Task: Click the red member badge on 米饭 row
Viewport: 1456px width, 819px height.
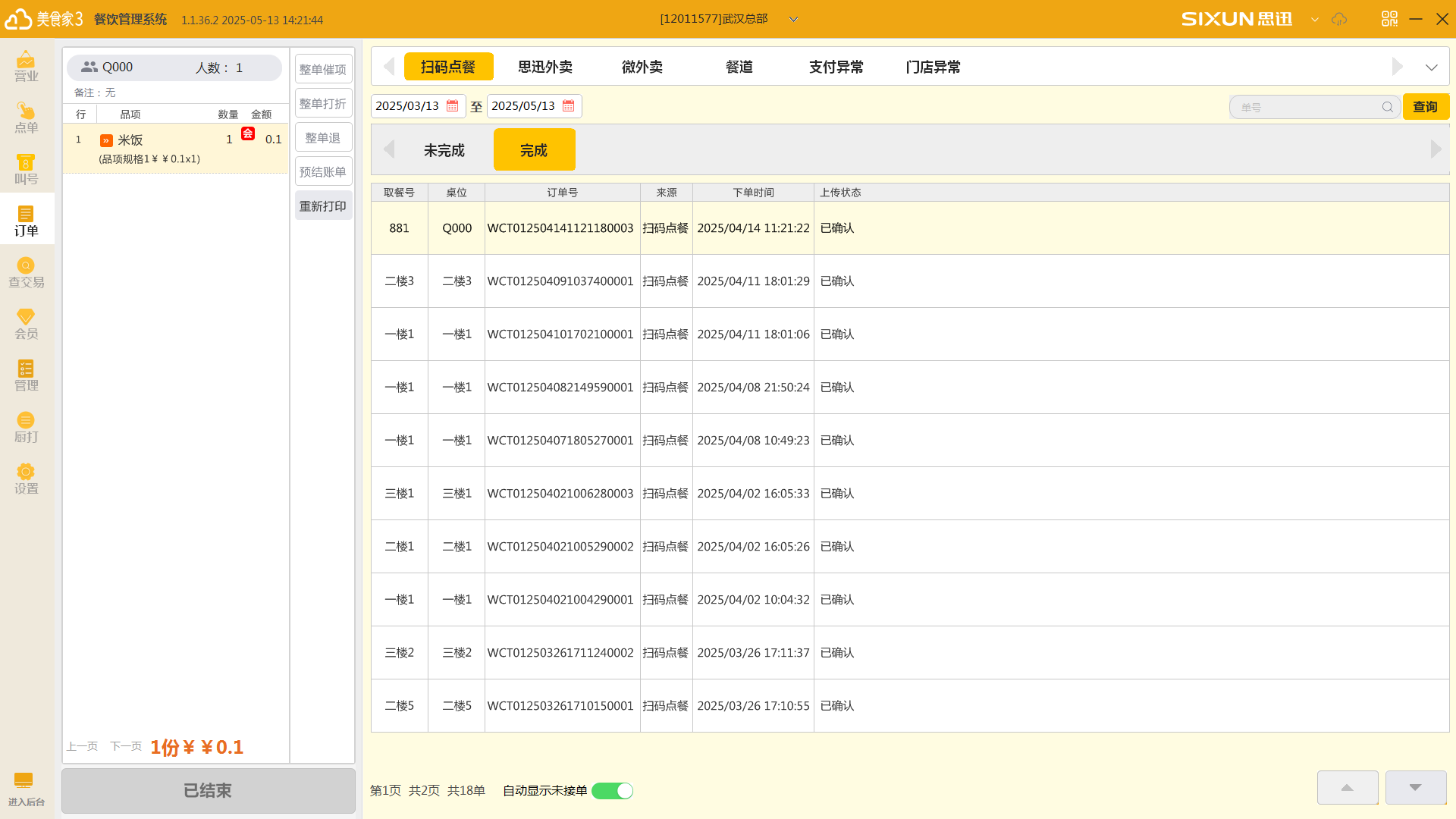Action: pyautogui.click(x=248, y=133)
